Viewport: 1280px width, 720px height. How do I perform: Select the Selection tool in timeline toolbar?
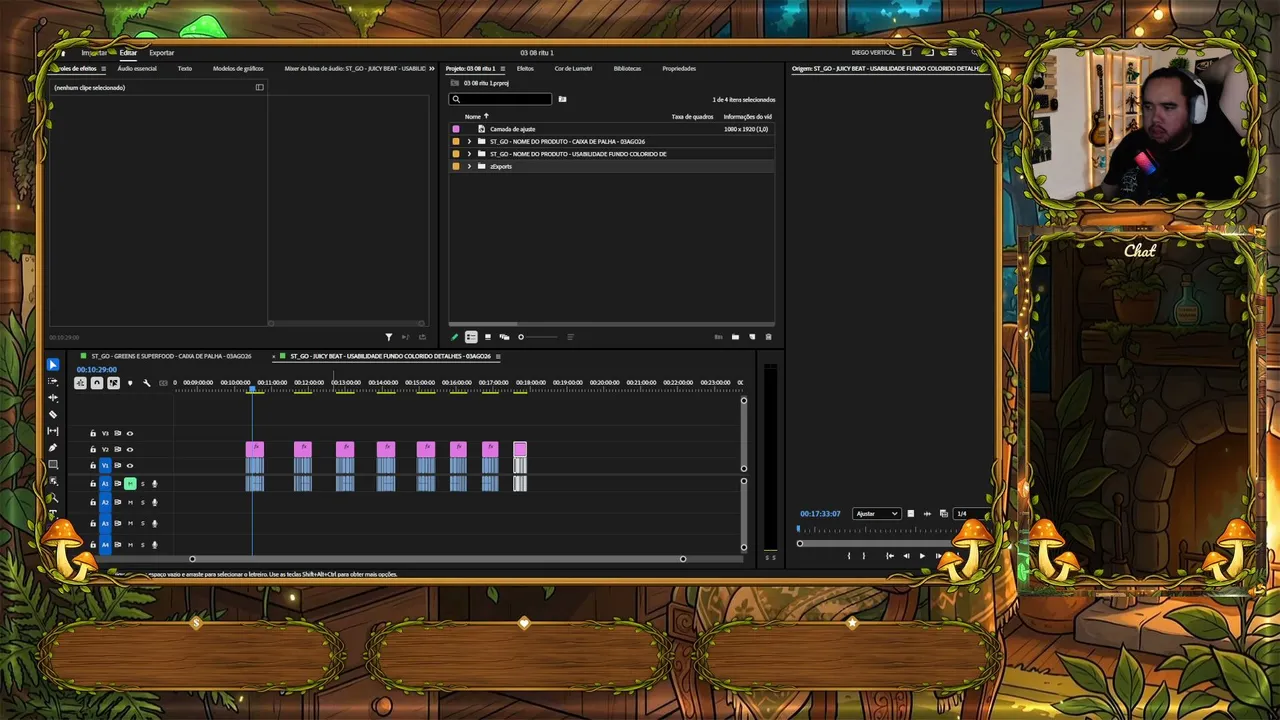[53, 365]
